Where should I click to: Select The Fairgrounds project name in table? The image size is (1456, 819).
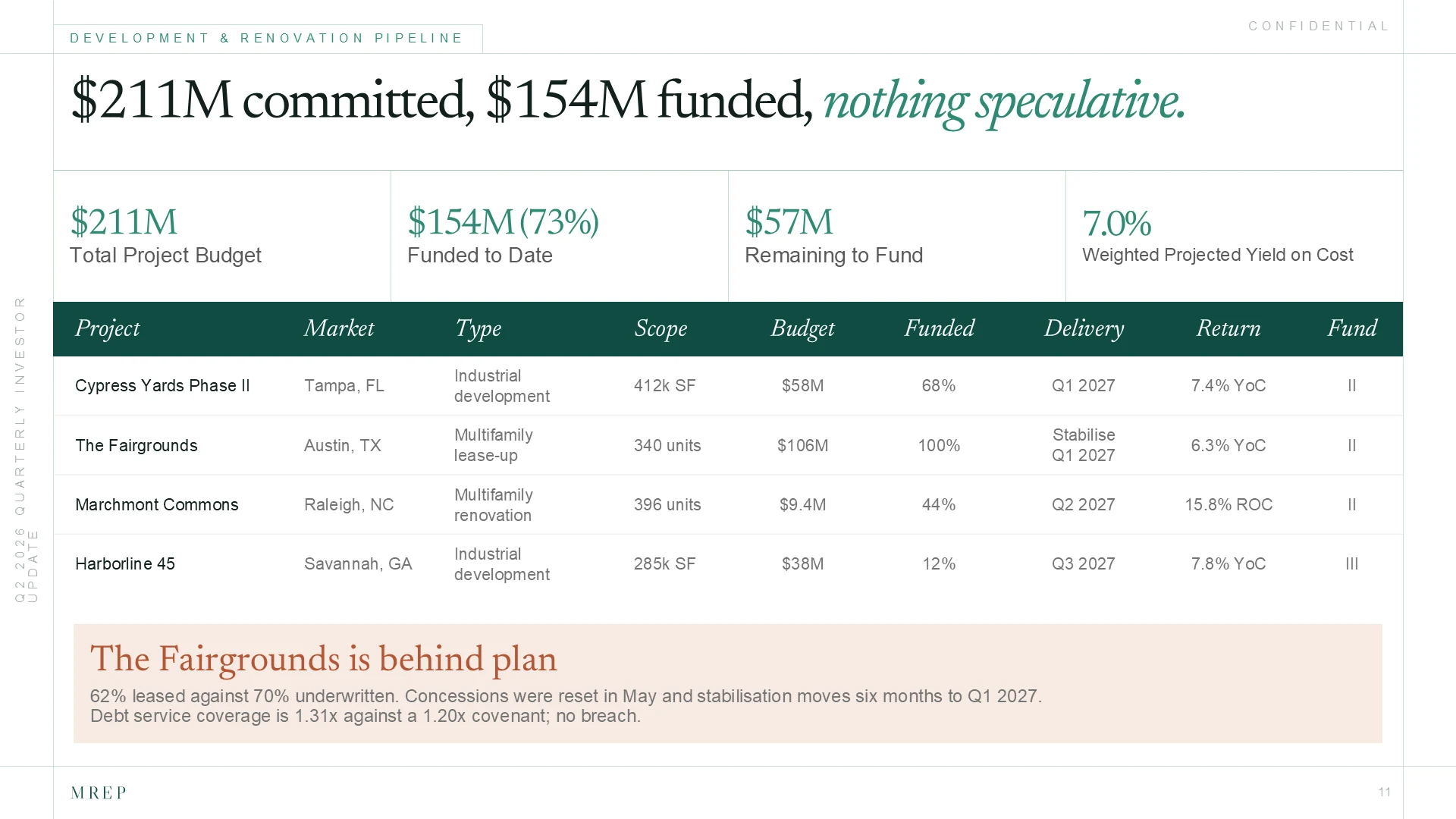136,446
